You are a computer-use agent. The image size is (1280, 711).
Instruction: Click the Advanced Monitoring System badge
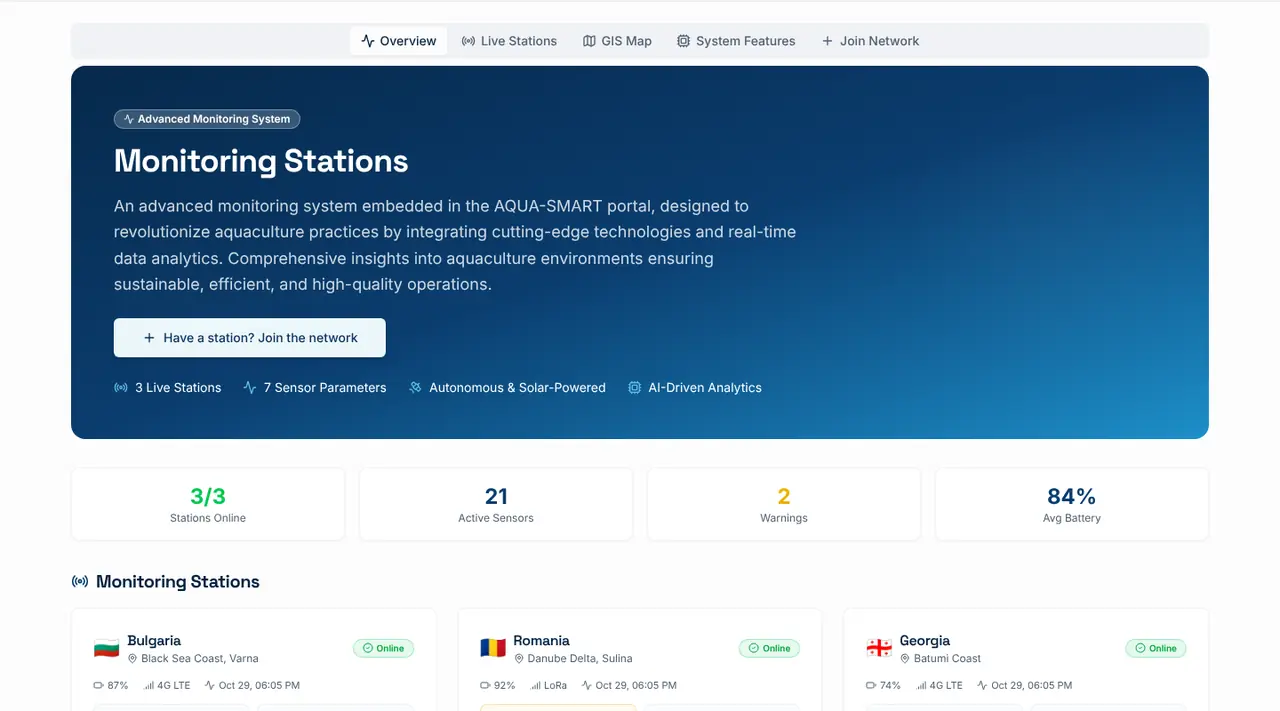click(x=207, y=119)
